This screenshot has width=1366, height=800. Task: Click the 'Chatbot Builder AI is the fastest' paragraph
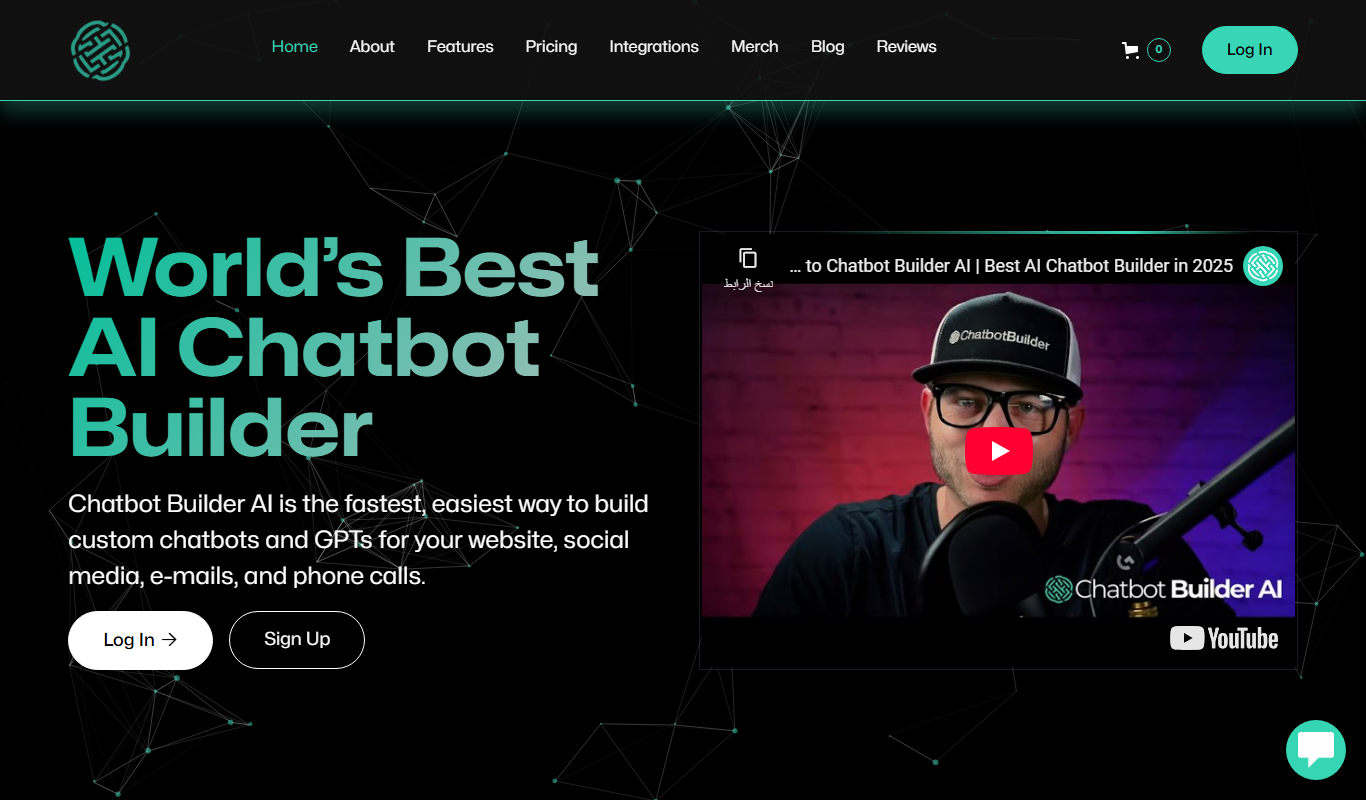358,540
